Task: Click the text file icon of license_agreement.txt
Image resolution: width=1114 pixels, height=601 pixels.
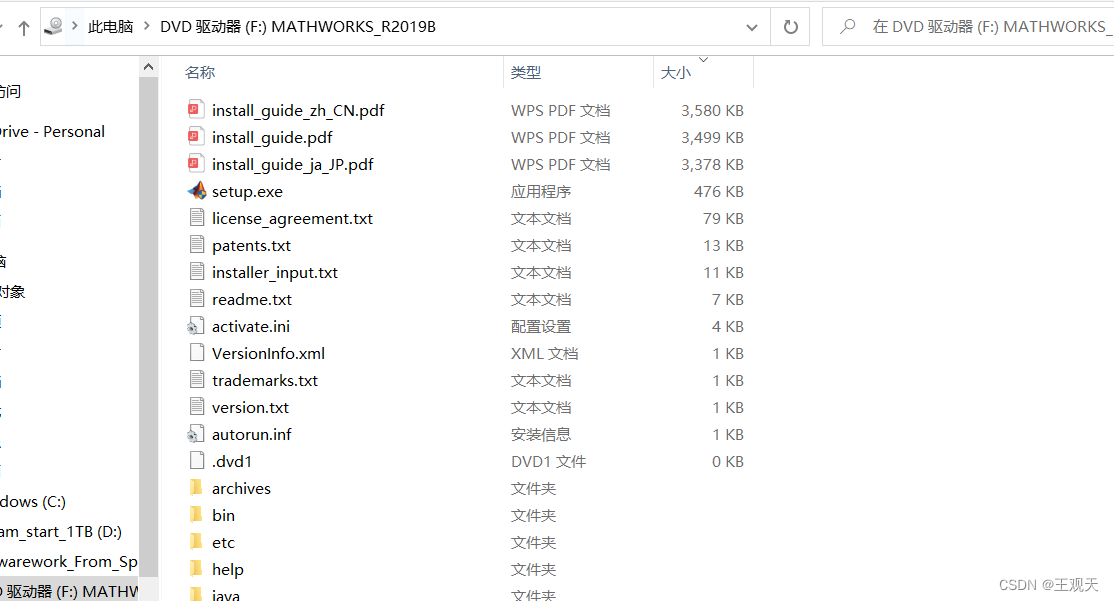Action: click(197, 218)
